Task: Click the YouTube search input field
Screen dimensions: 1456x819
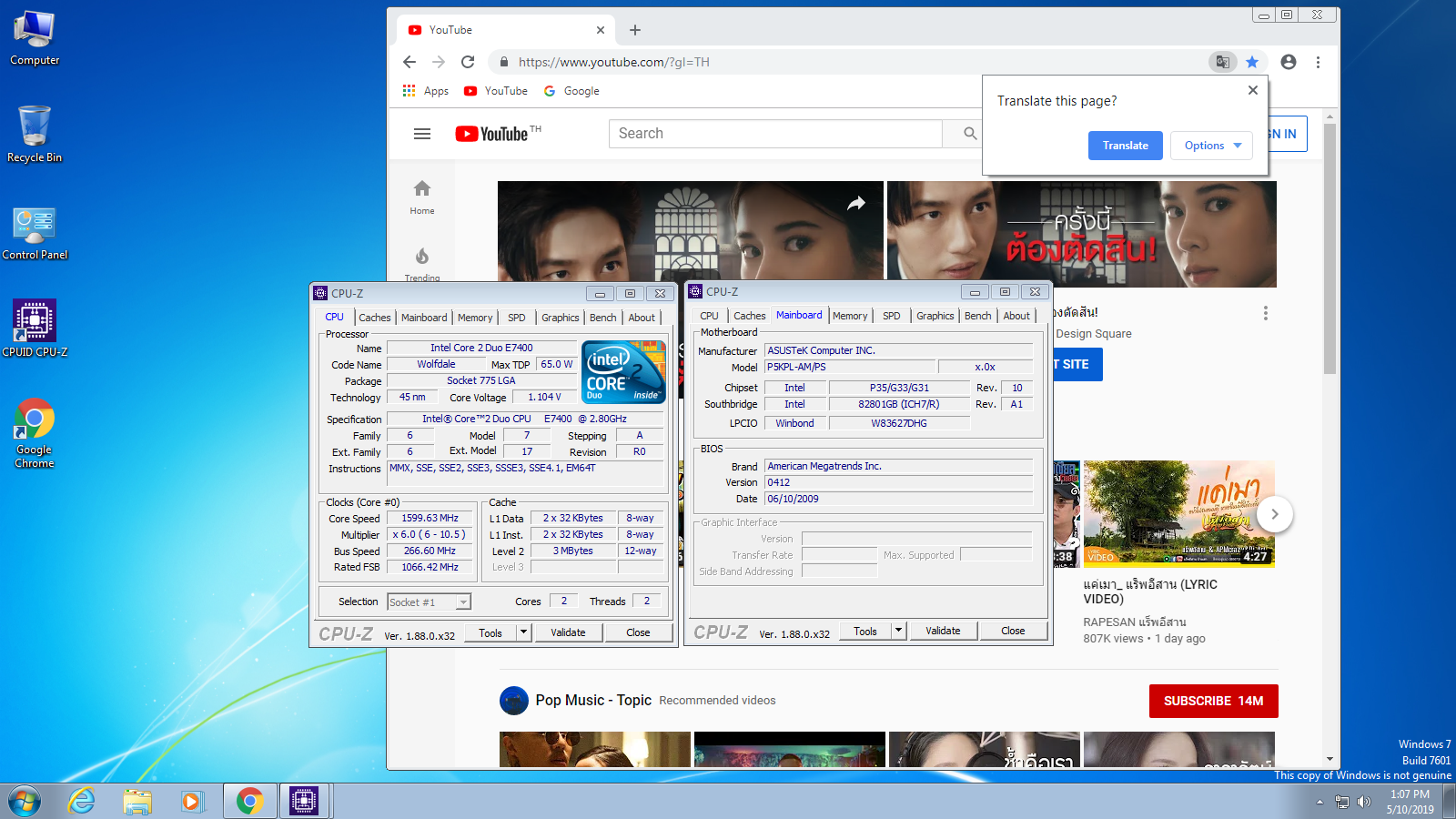Action: 776,134
